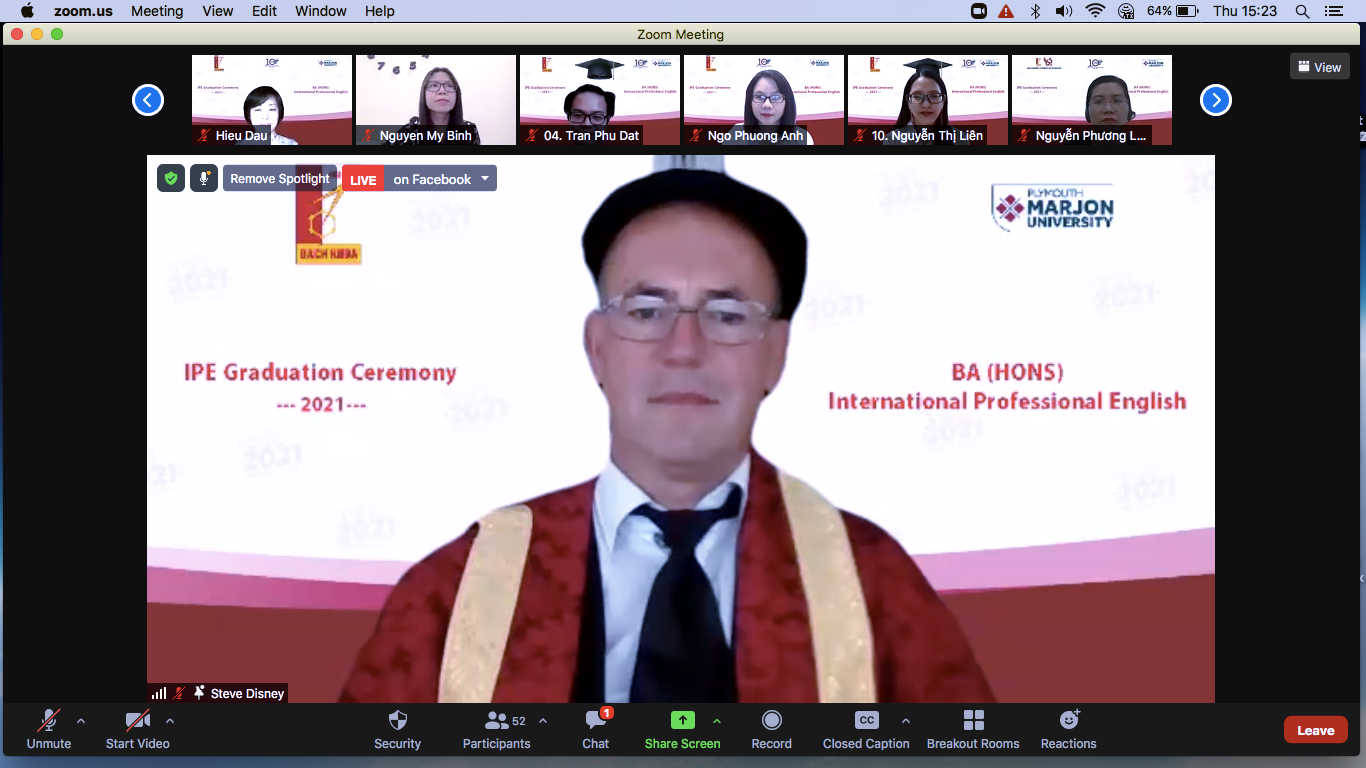Open the Reactions menu
This screenshot has height=768, width=1366.
click(1068, 721)
